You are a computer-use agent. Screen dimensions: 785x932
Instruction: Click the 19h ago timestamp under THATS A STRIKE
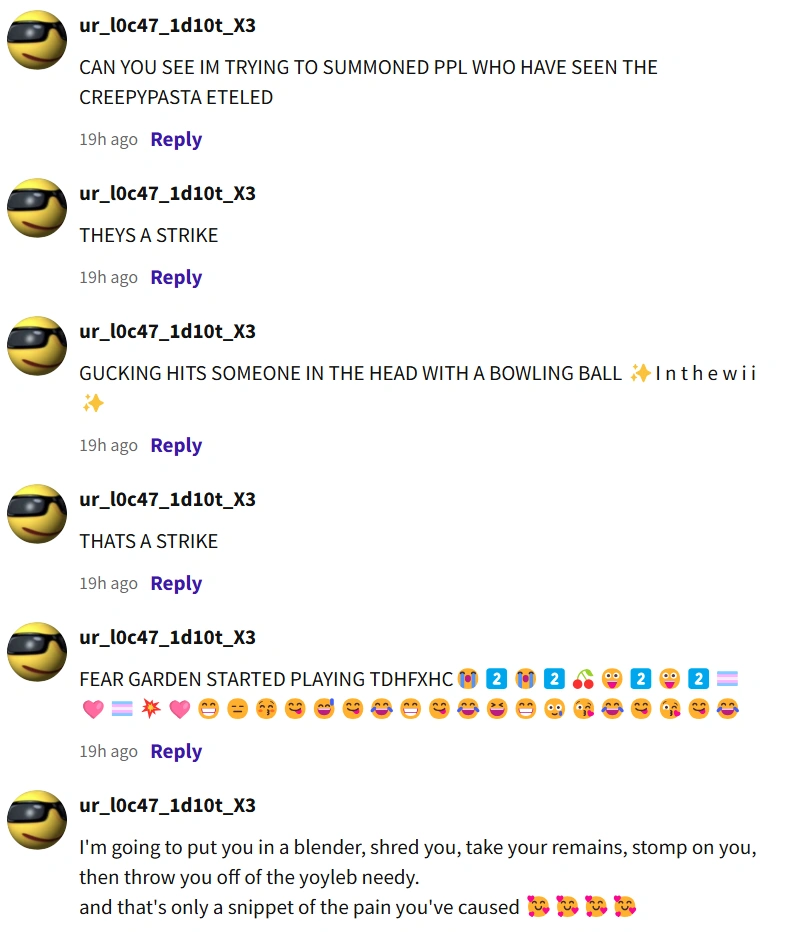point(109,584)
